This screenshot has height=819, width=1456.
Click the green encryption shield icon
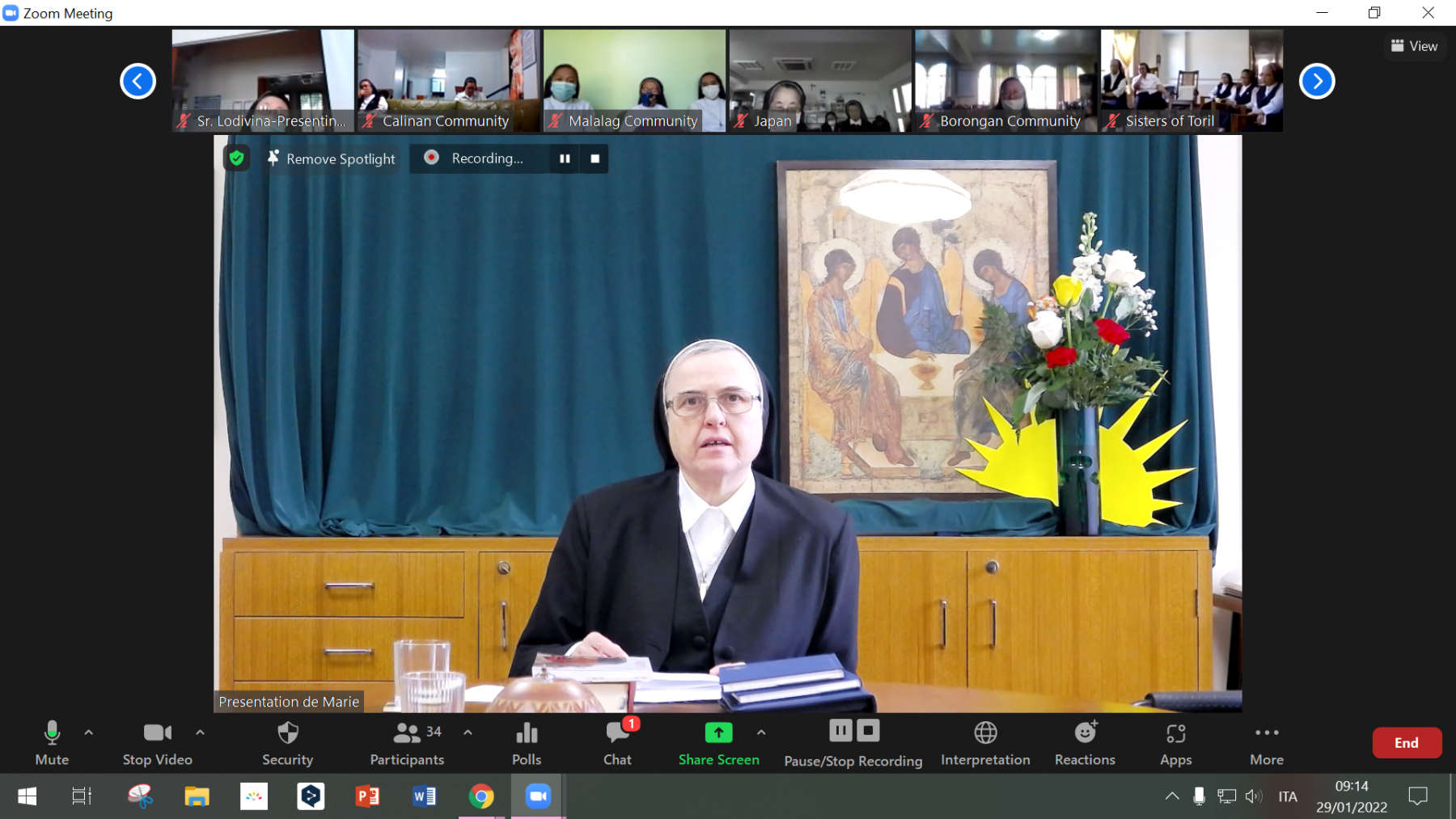pyautogui.click(x=236, y=158)
